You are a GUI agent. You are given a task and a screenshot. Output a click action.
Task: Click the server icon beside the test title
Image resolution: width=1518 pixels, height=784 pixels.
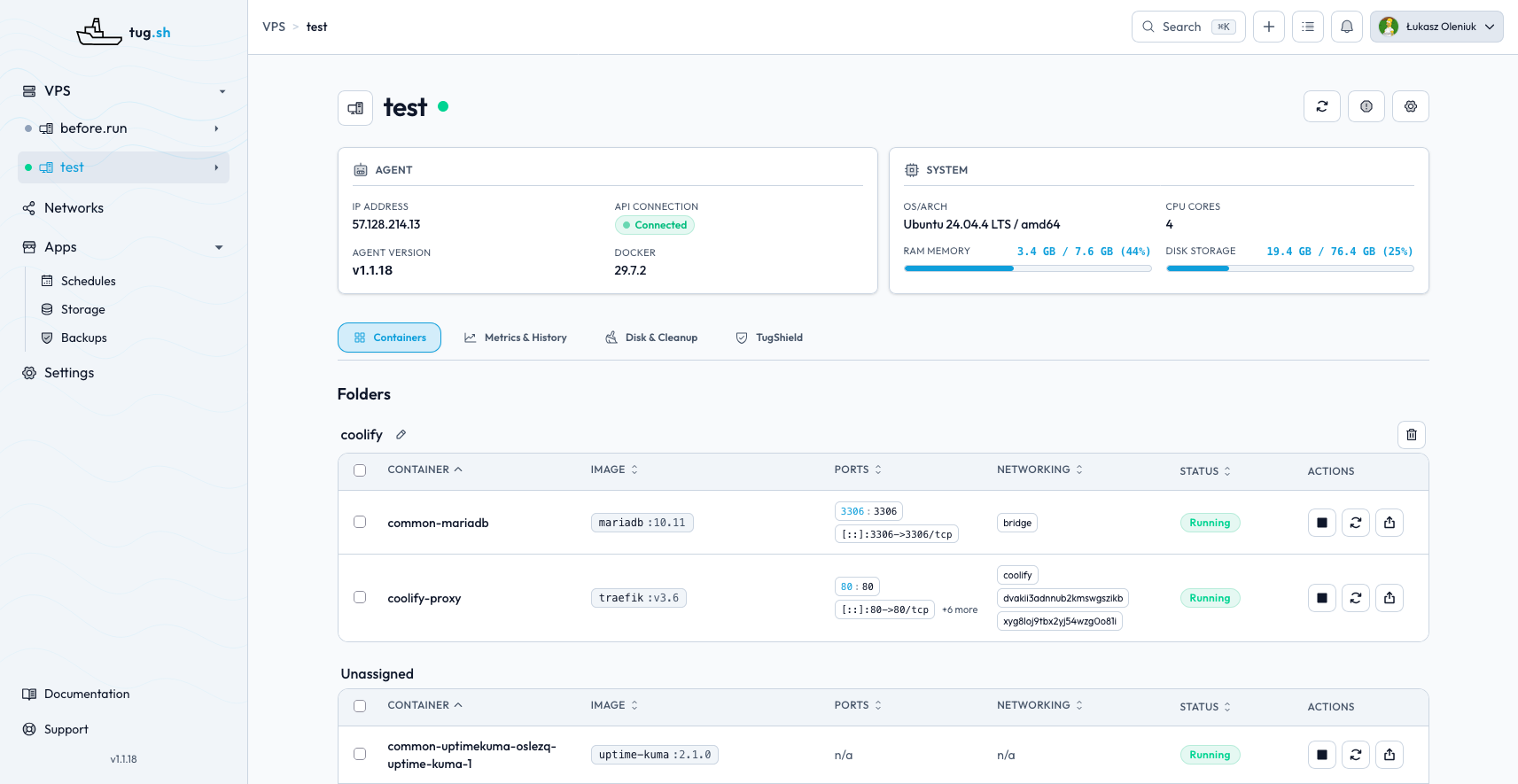(355, 108)
